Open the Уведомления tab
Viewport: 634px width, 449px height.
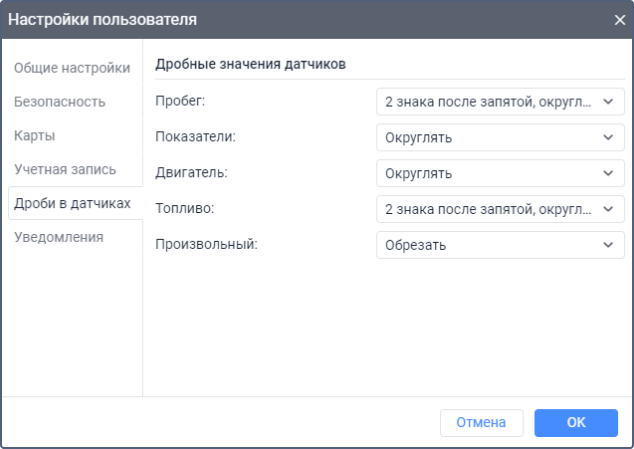[x=59, y=237]
